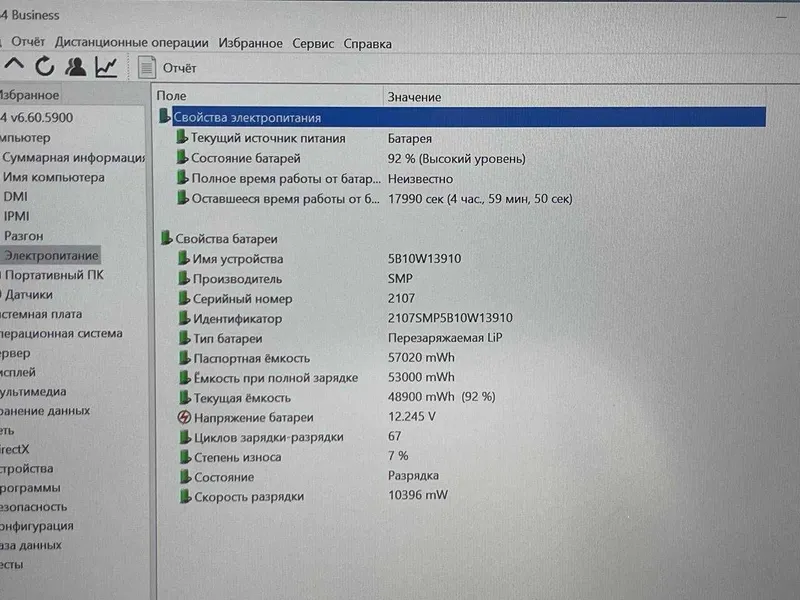Open the graph chart toolbar icon
This screenshot has width=800, height=600.
click(x=107, y=67)
